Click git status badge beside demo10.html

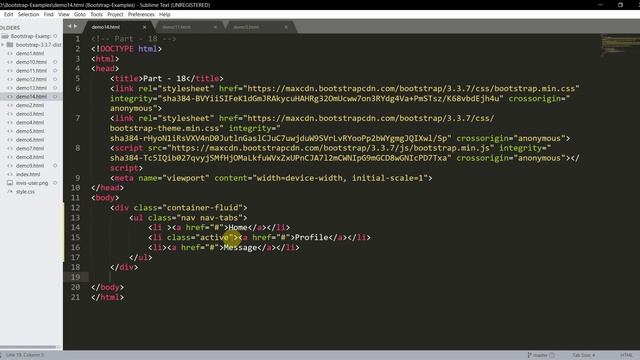click(55, 62)
